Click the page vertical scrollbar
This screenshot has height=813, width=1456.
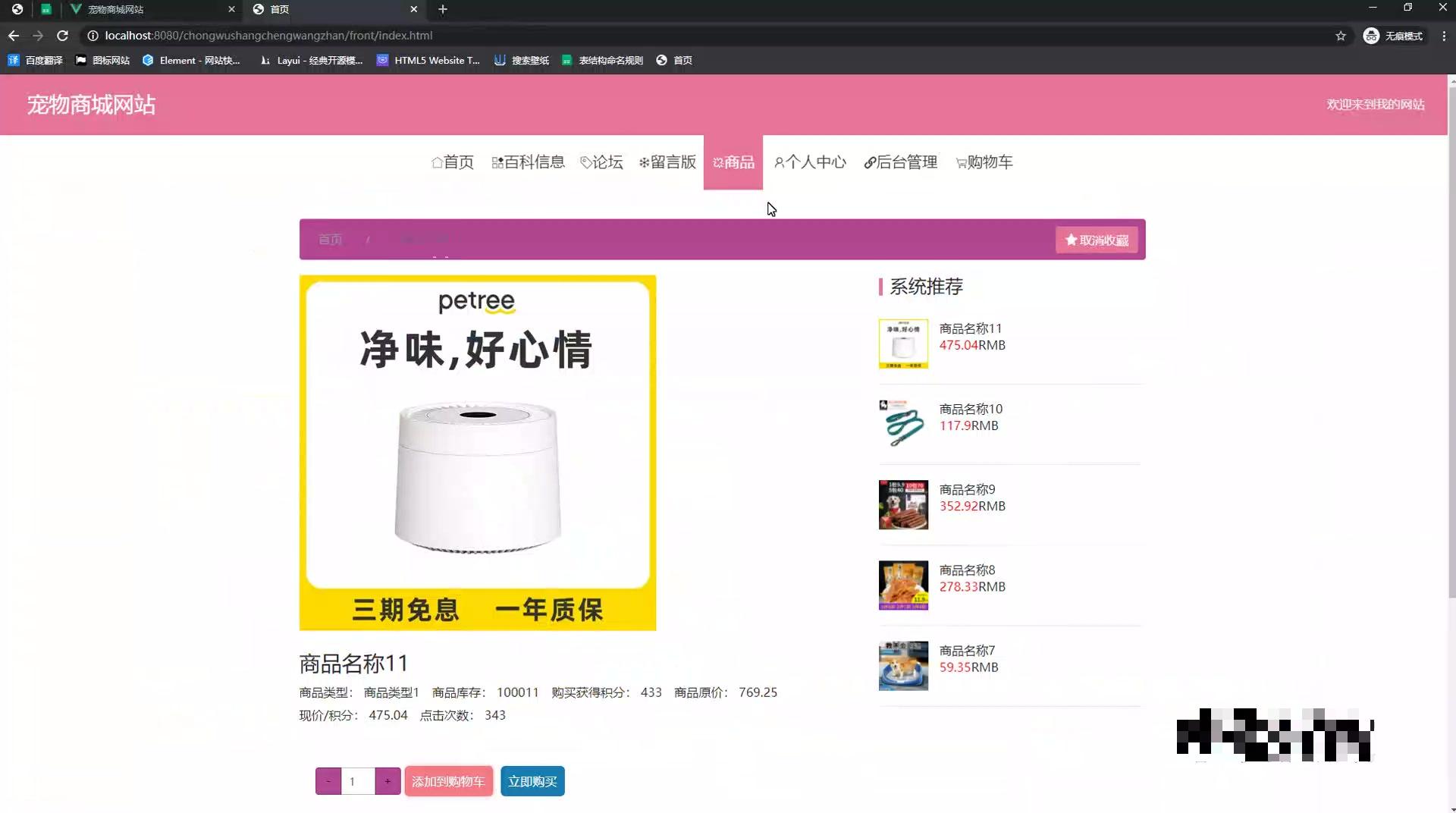[x=1451, y=341]
